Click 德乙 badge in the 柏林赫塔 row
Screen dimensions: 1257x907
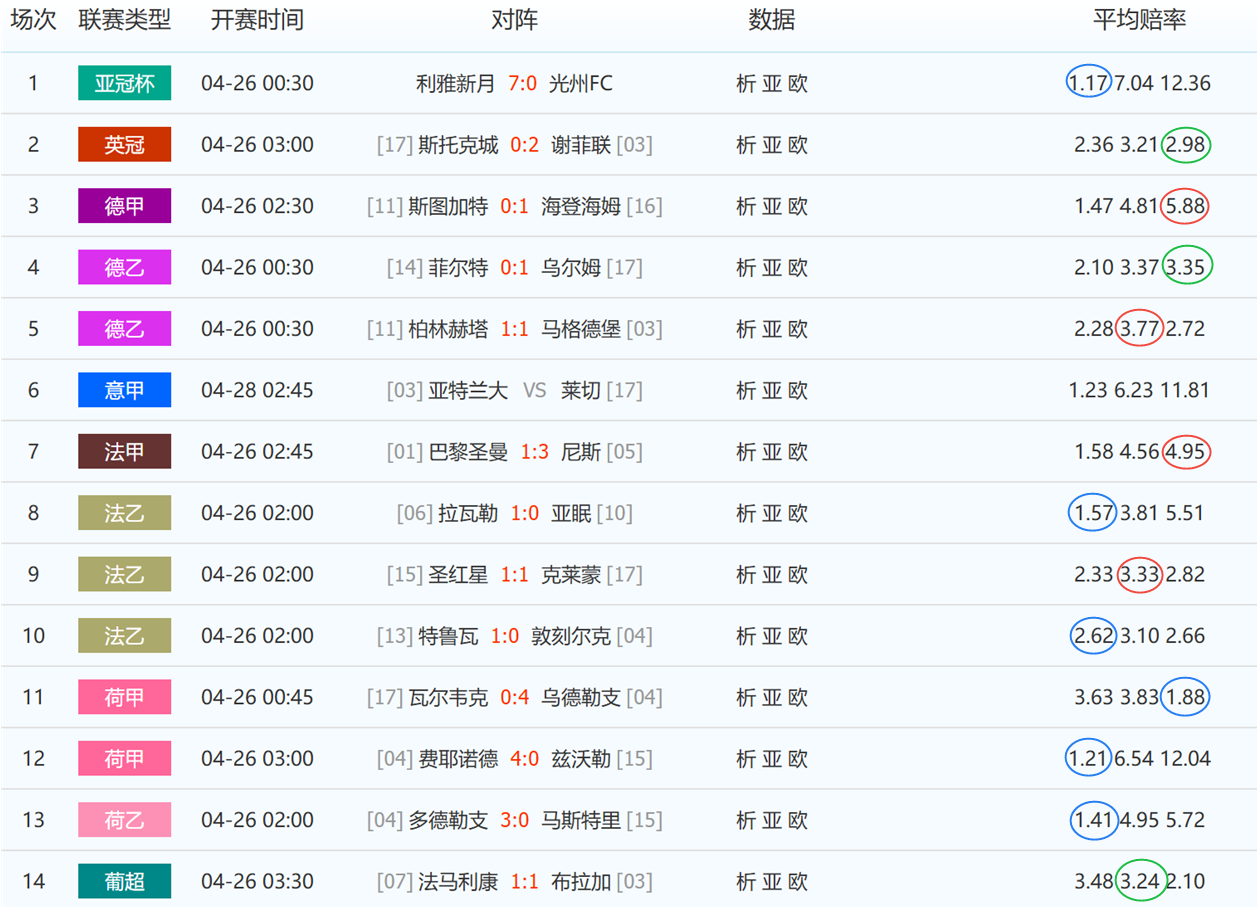pyautogui.click(x=124, y=328)
